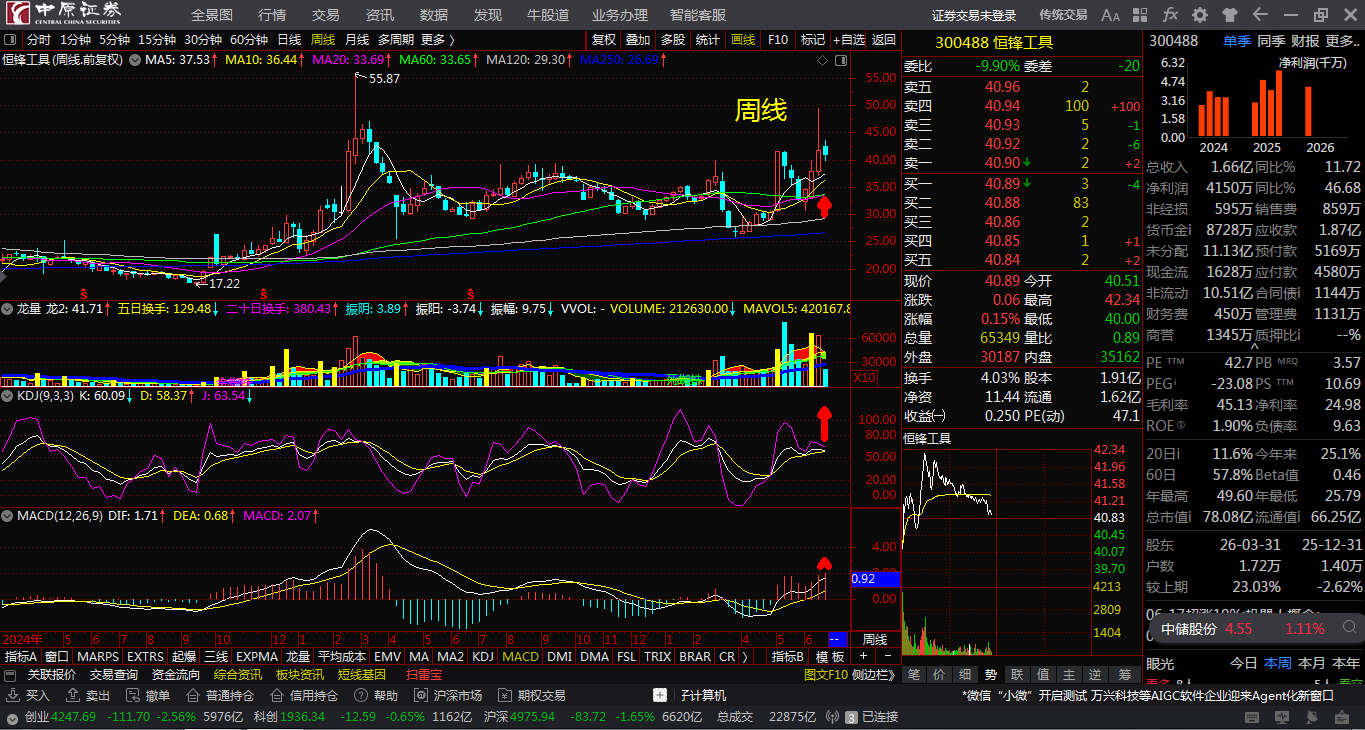Expand 更多 in financial panel header

pos(1342,41)
